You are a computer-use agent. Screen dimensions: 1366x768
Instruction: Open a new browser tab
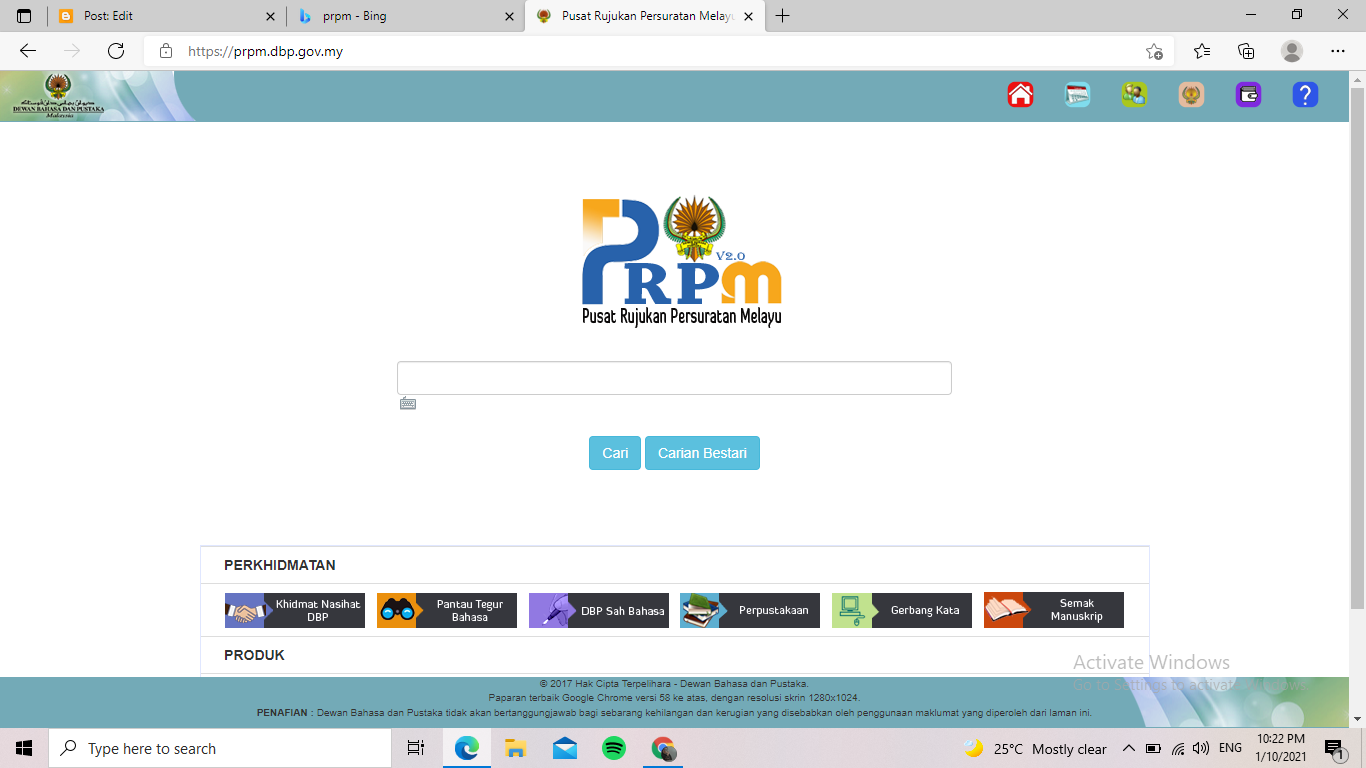point(782,16)
